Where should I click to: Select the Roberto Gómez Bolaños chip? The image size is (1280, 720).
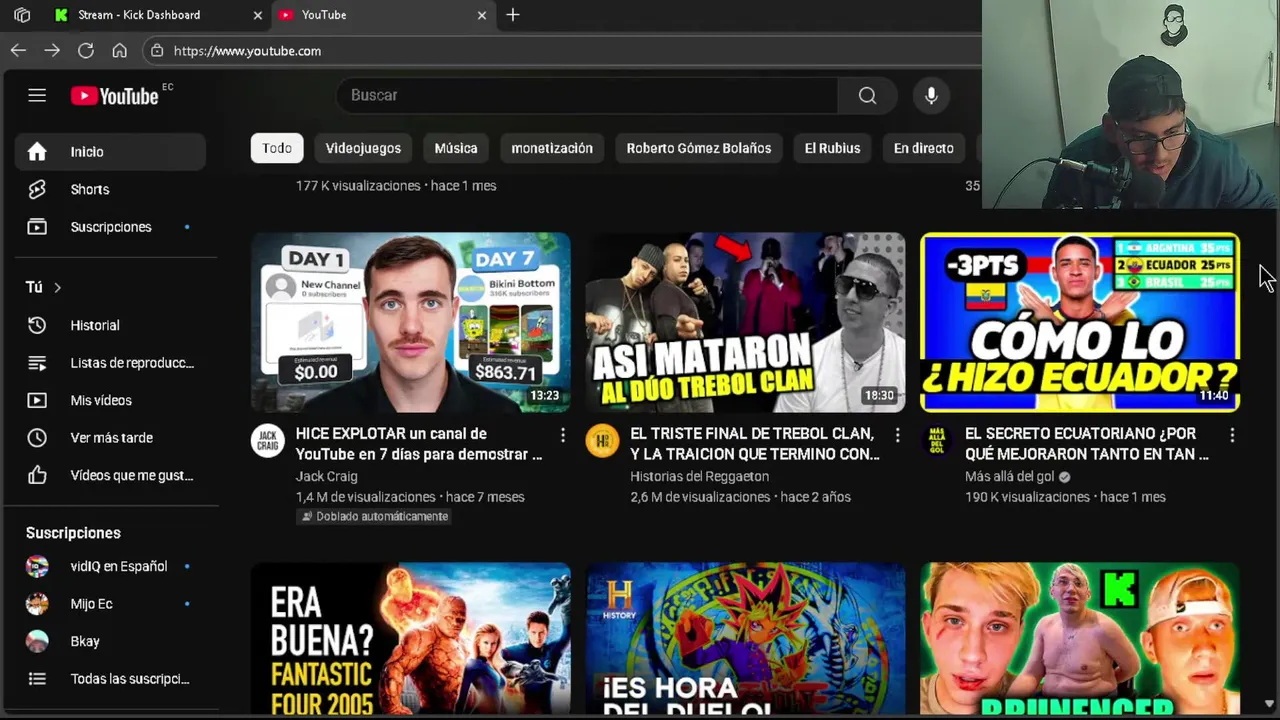pos(699,148)
